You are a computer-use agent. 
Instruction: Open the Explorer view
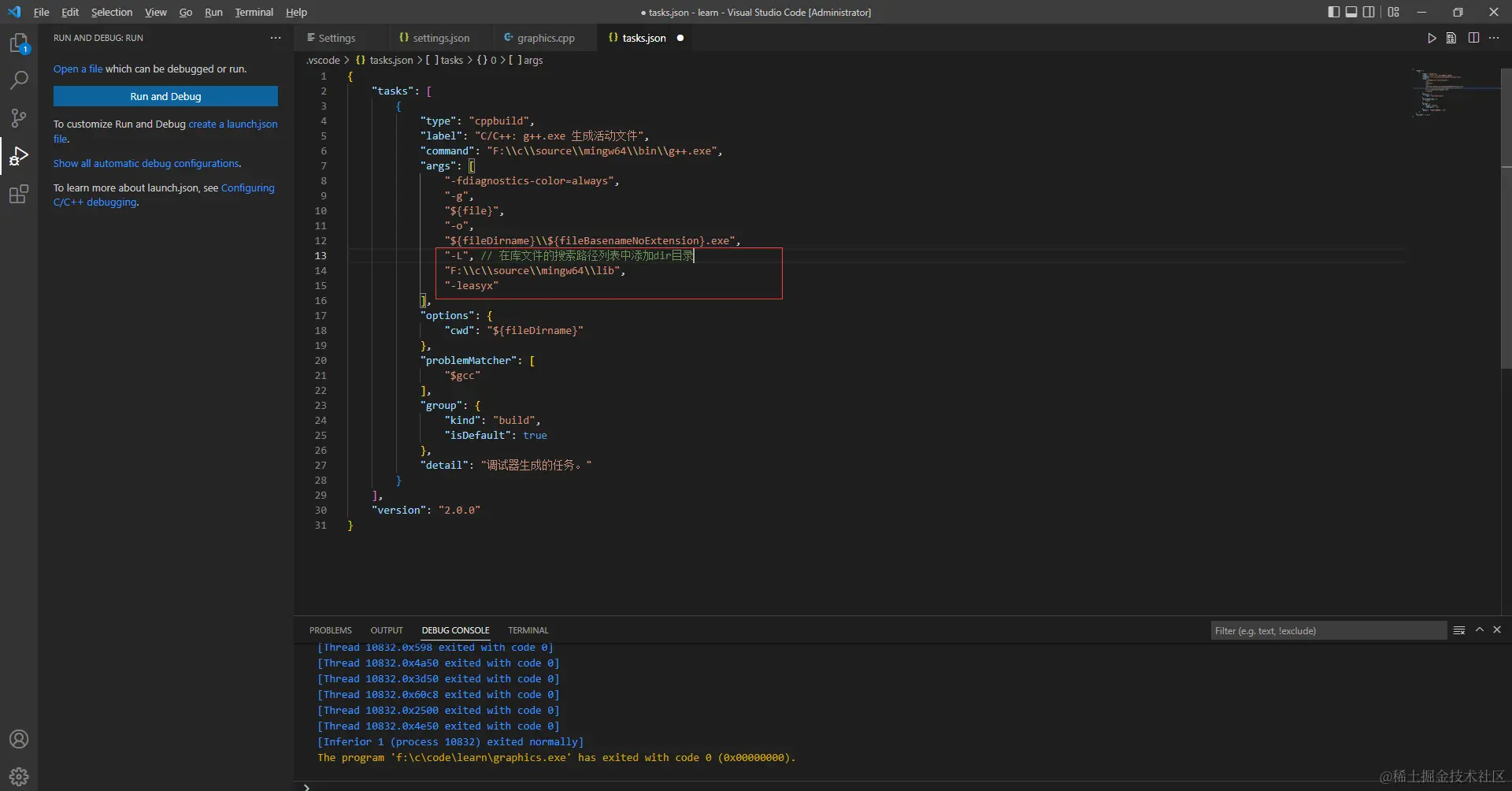click(18, 43)
